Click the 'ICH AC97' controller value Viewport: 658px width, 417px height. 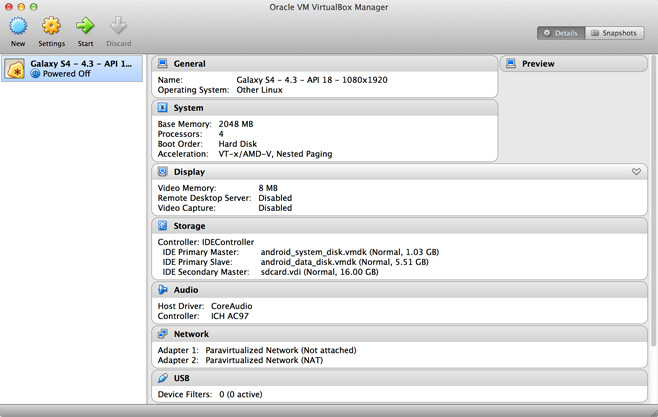230,316
